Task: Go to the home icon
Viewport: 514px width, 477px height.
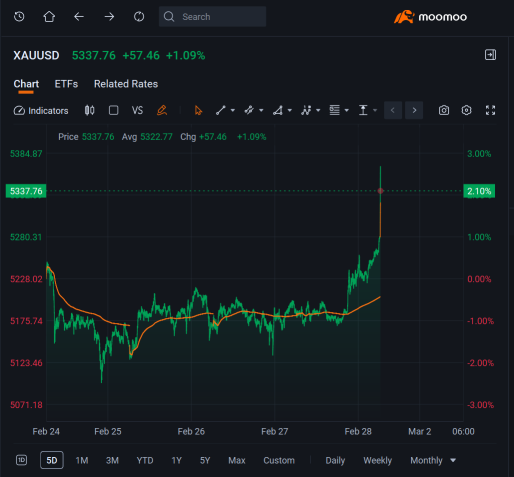Action: [49, 16]
